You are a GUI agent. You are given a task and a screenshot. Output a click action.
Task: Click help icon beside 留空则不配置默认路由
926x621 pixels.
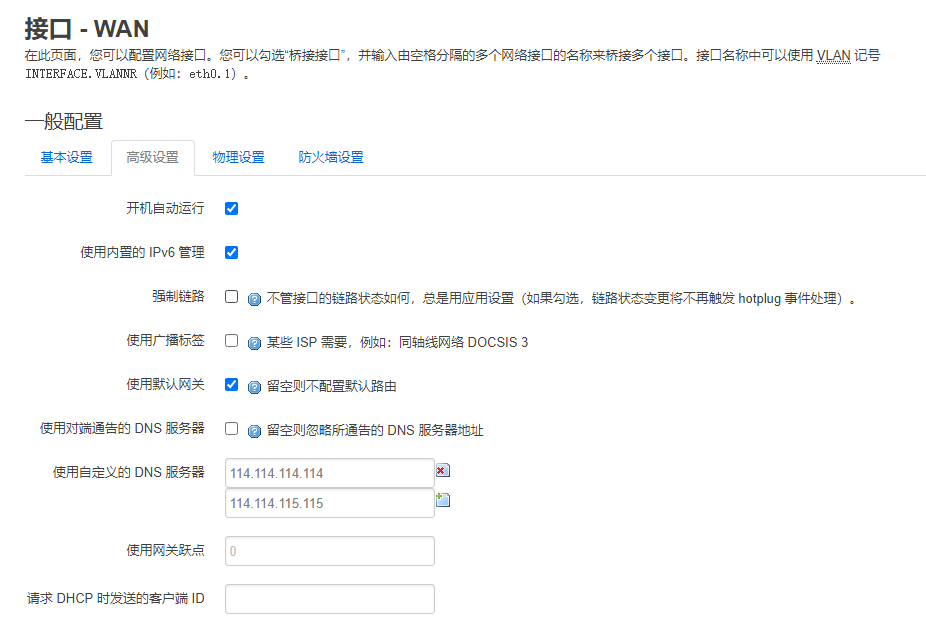coord(254,387)
